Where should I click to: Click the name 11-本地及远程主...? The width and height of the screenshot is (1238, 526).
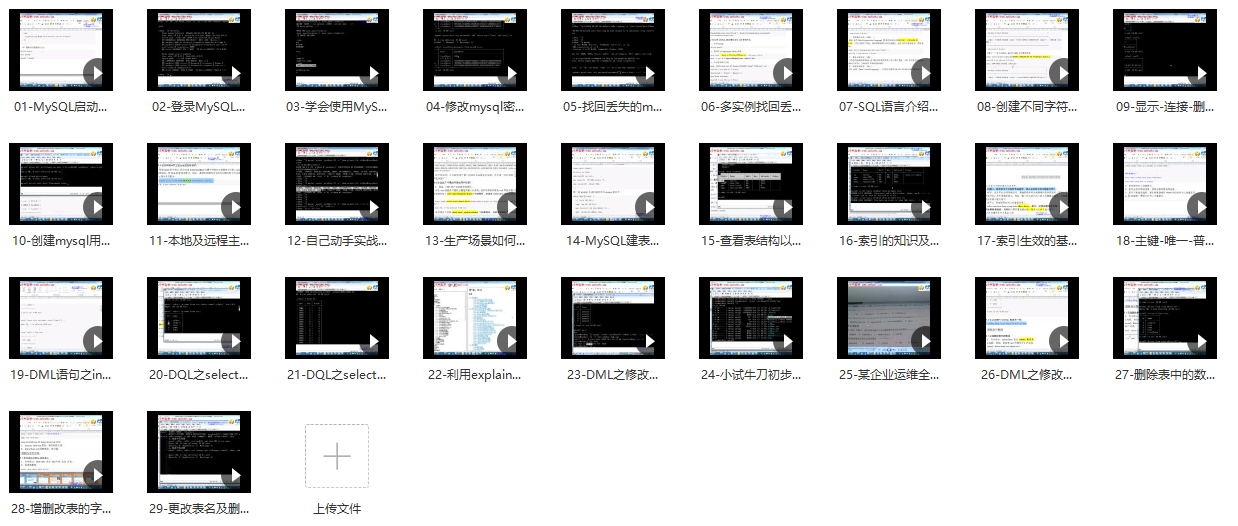[199, 240]
